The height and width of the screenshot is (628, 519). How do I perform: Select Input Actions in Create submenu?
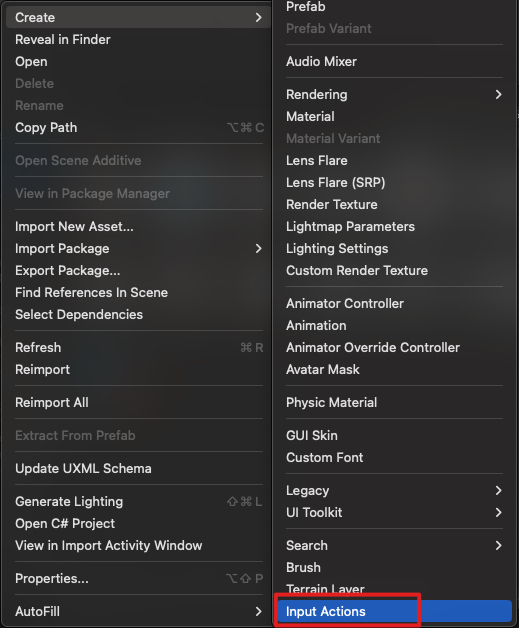[x=394, y=611]
